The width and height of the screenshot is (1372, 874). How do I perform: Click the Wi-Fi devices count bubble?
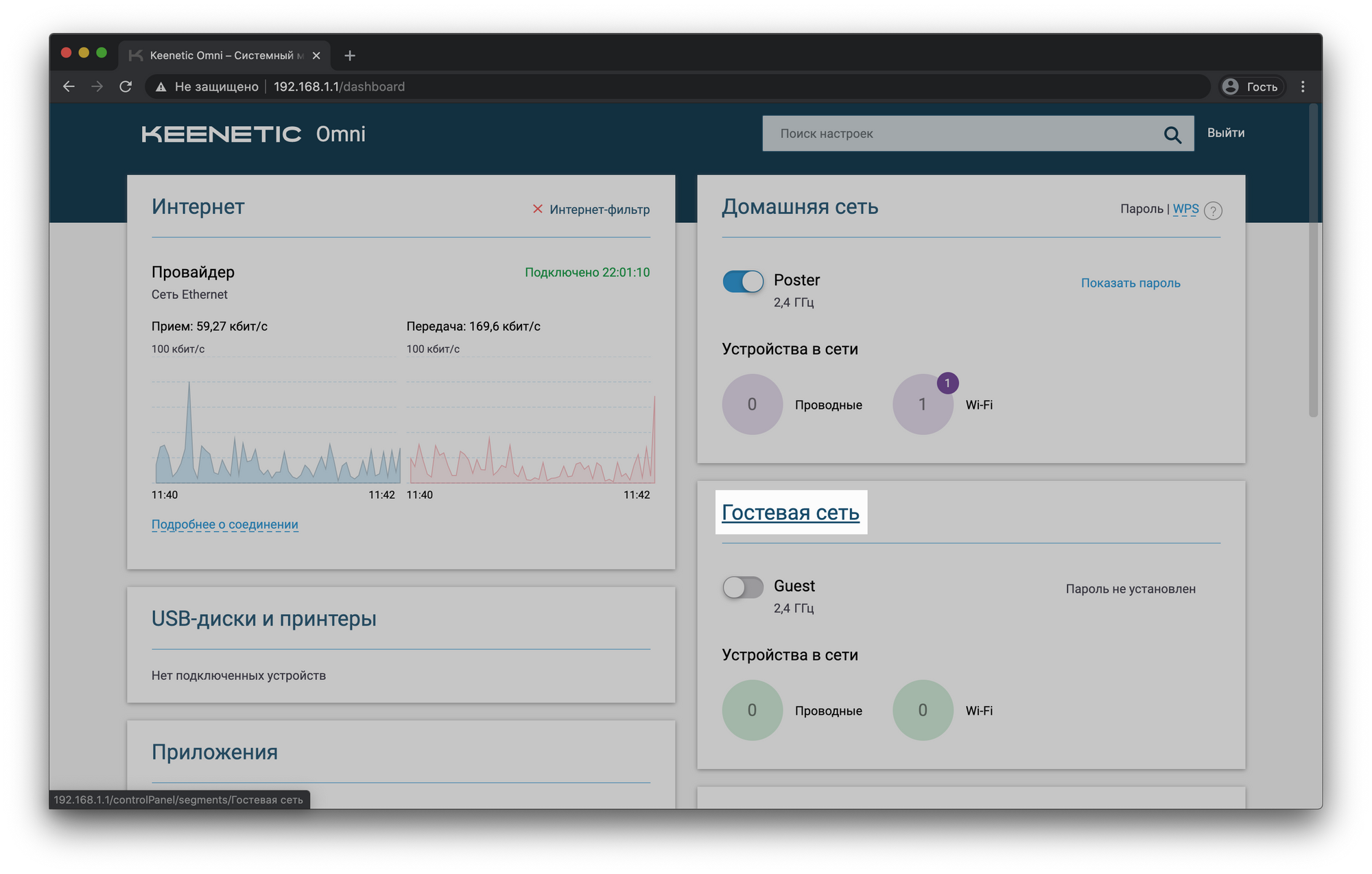click(x=920, y=404)
